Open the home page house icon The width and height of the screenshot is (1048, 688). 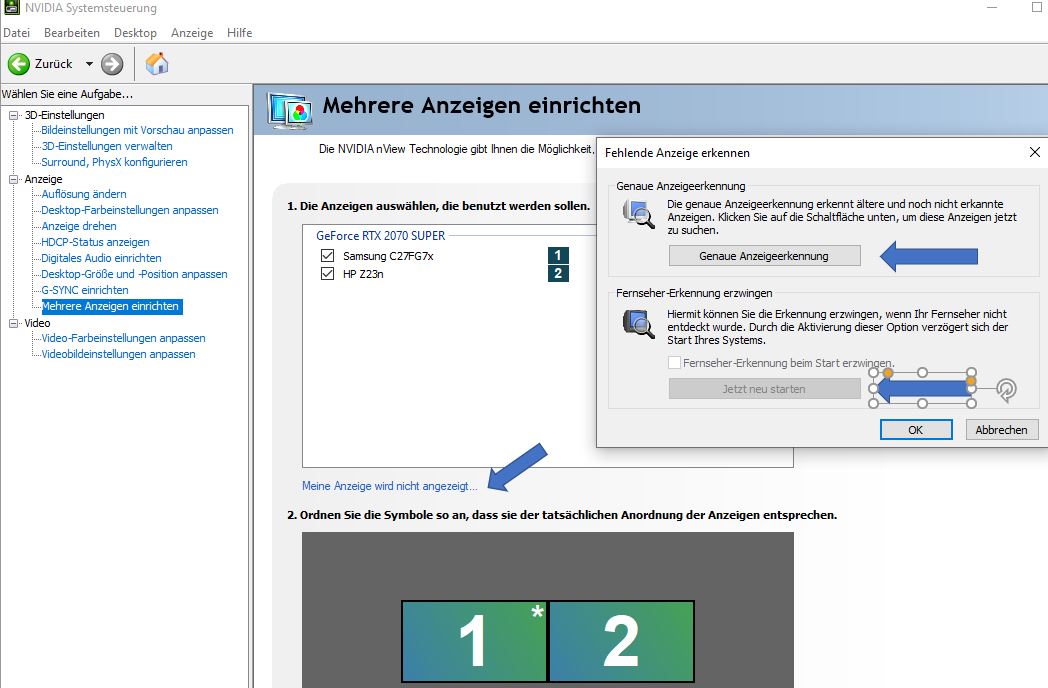click(x=157, y=64)
